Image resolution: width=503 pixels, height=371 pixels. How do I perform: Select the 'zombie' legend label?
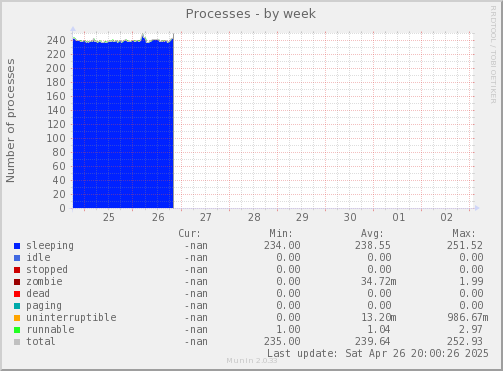click(x=44, y=282)
